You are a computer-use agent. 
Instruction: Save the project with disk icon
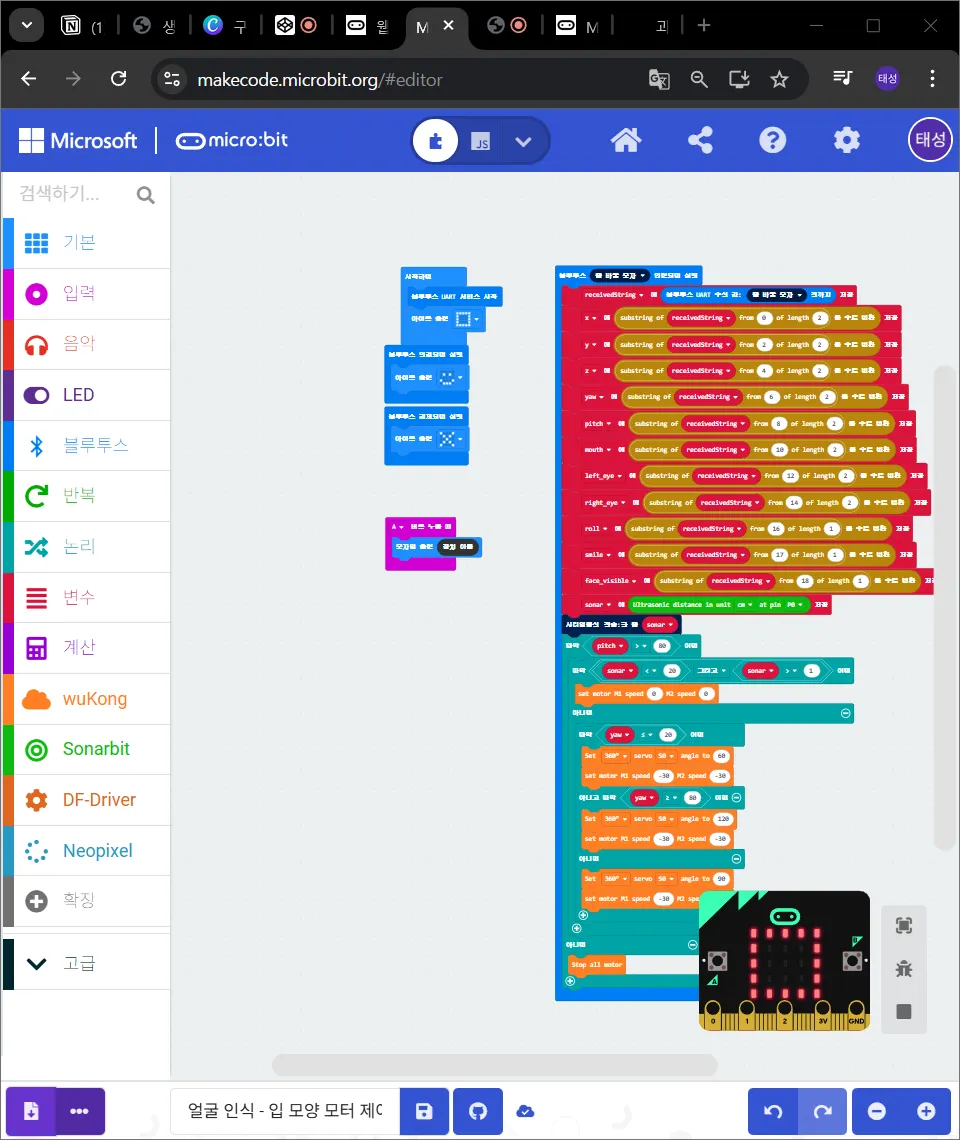pos(424,1111)
